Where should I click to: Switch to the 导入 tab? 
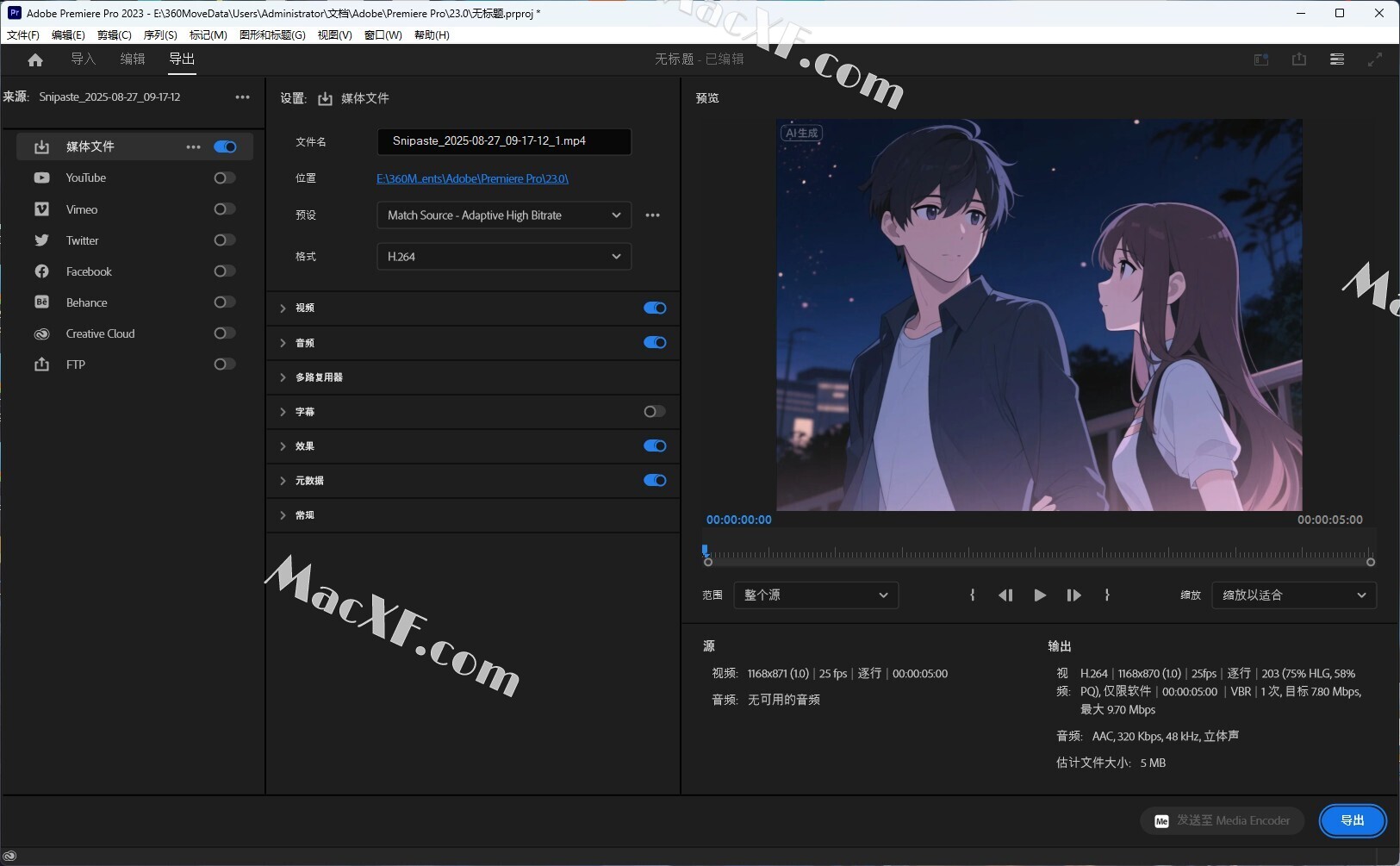click(84, 59)
